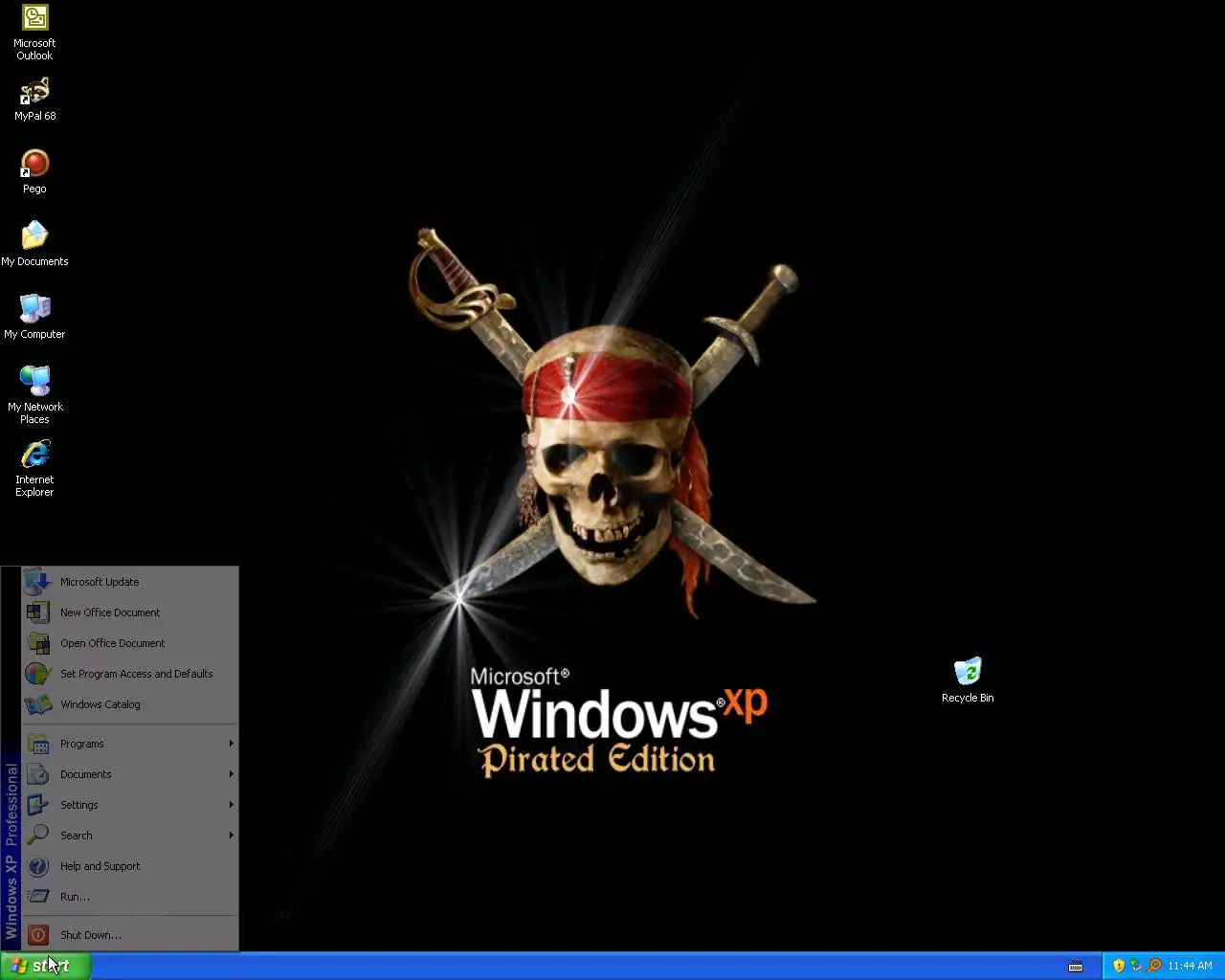Select the Recycle Bin icon
Screen dimensions: 1225x980
point(968,680)
